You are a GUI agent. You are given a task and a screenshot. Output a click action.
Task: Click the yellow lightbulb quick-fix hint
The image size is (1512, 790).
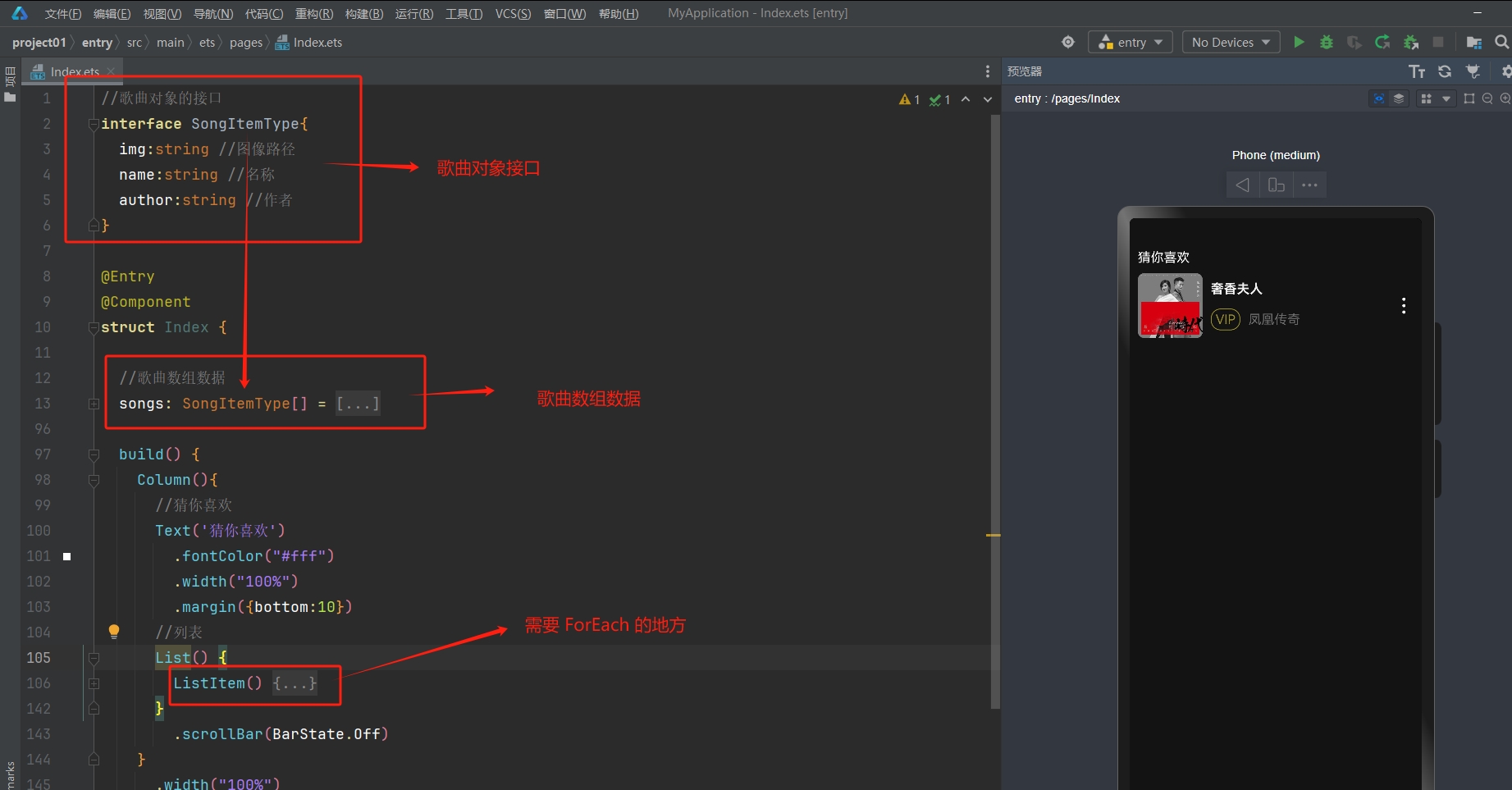click(114, 631)
